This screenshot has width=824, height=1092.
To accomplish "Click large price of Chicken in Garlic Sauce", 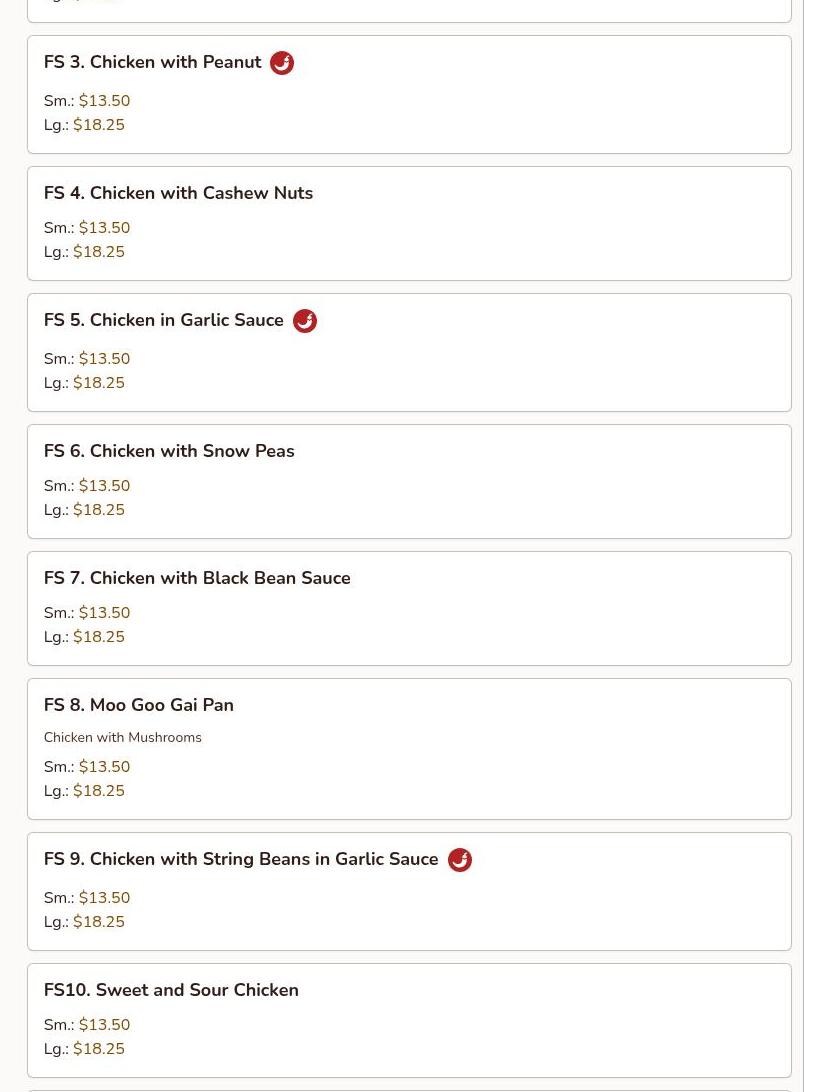I will (99, 383).
